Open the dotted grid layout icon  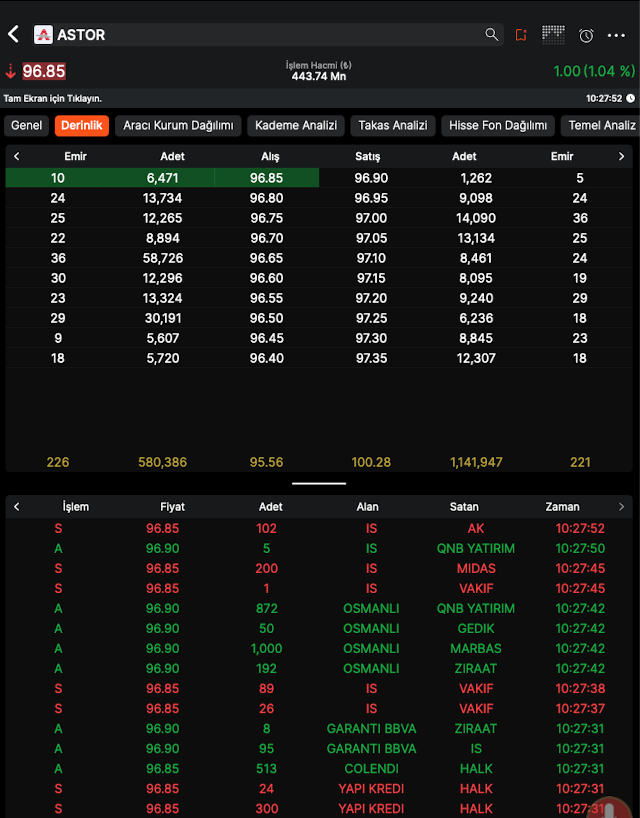coord(553,35)
